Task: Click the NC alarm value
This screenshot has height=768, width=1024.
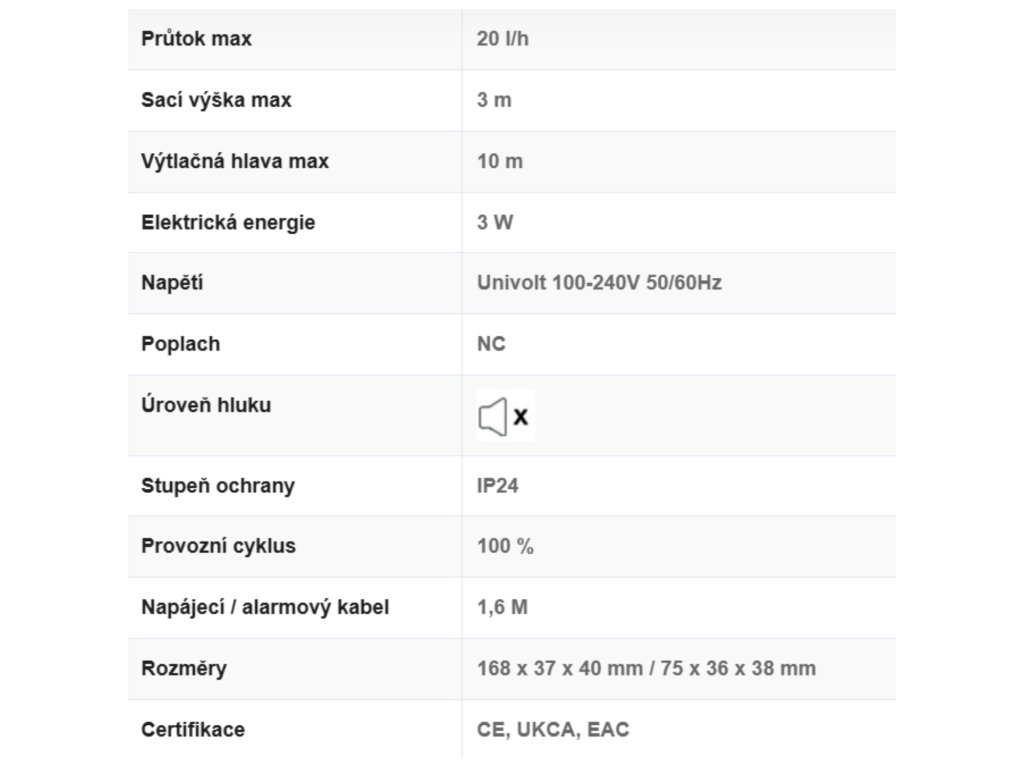Action: [x=491, y=344]
